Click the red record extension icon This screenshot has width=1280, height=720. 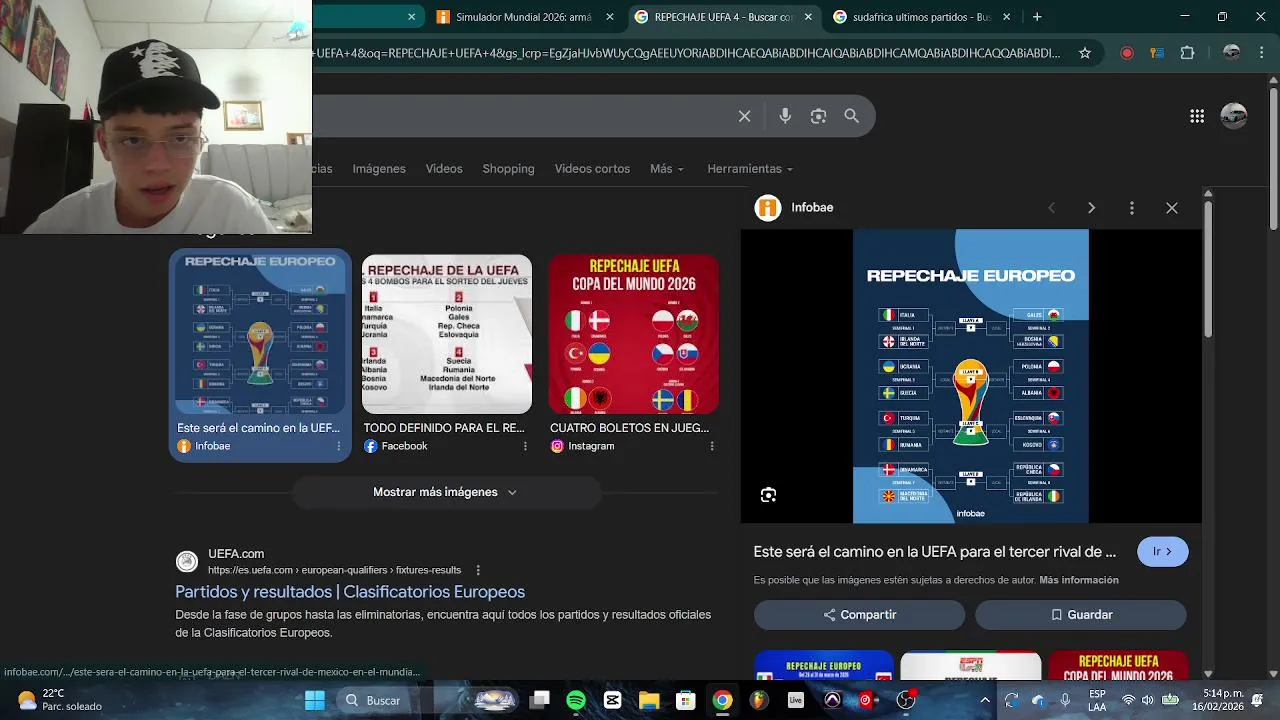[x=1127, y=53]
